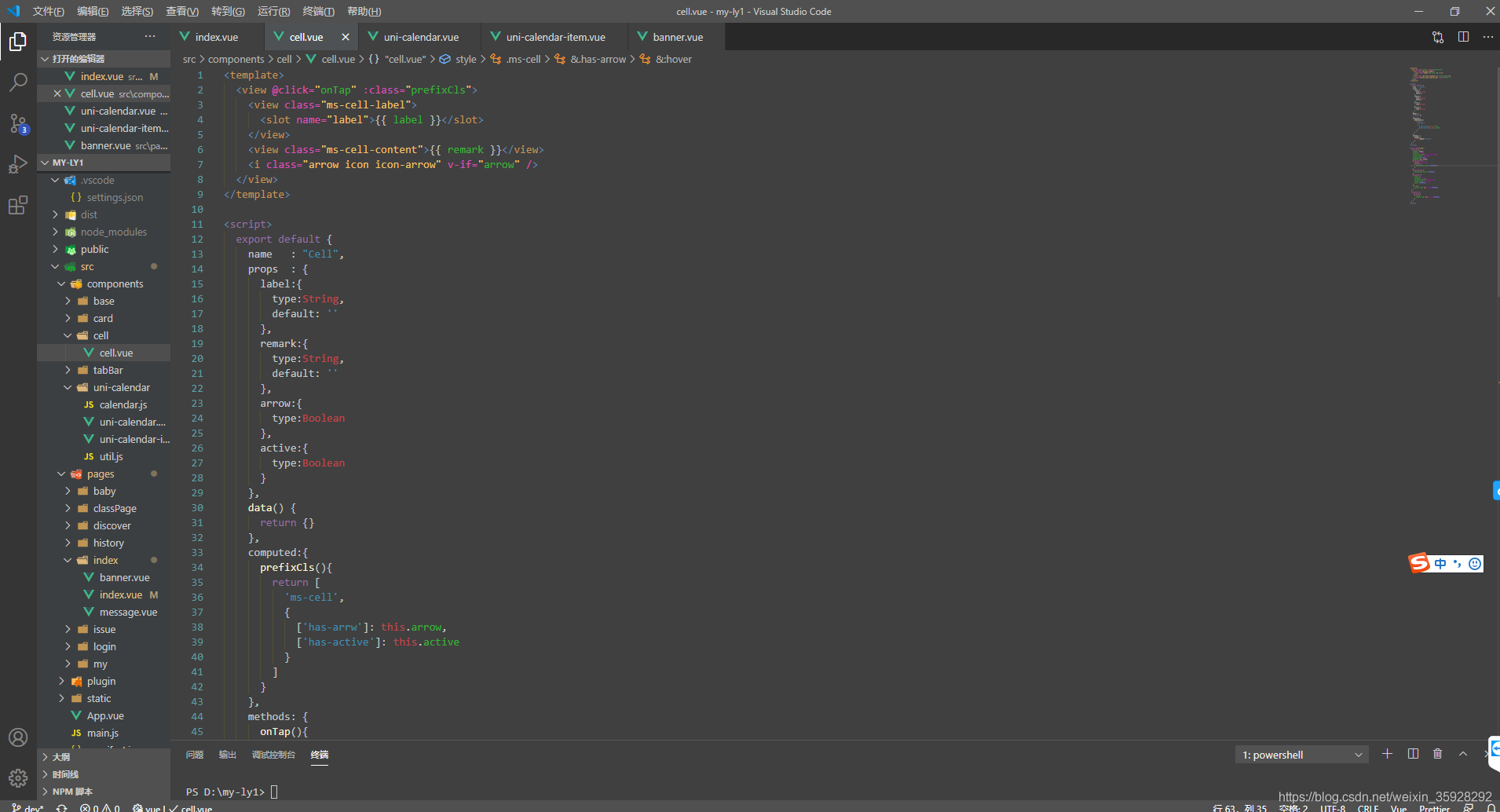Click the Prettier status bar item

click(x=1434, y=808)
